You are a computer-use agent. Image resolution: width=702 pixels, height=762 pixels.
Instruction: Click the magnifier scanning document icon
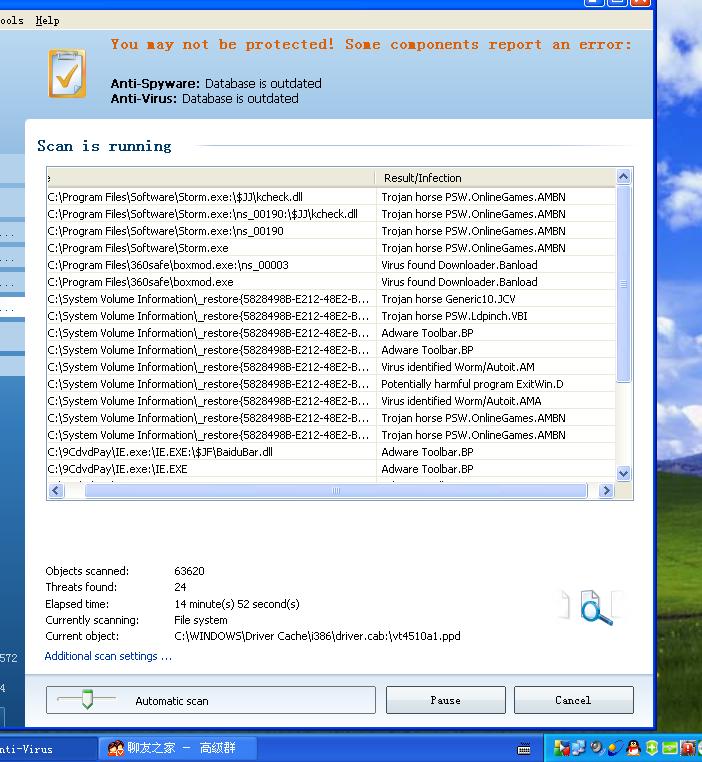(x=596, y=607)
